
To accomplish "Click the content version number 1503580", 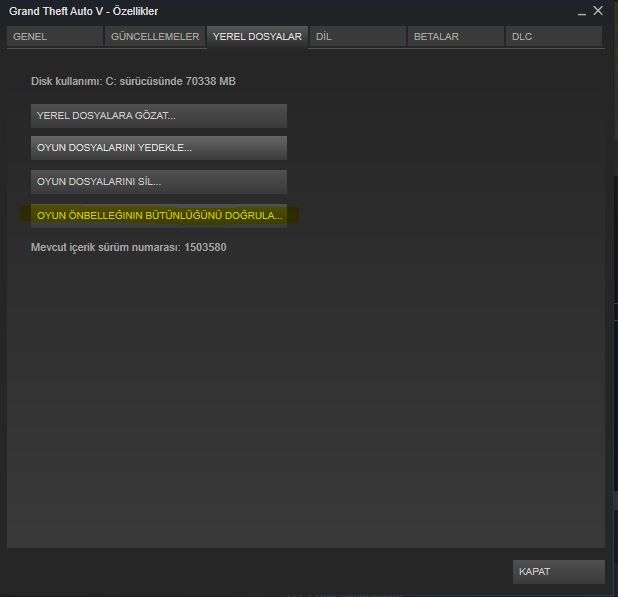I will (x=205, y=247).
